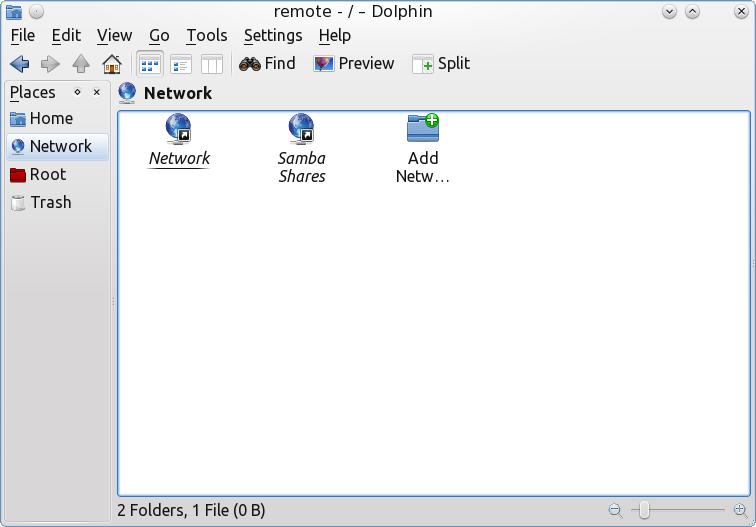The height and width of the screenshot is (527, 756).
Task: Open the Edit menu
Action: pyautogui.click(x=66, y=36)
